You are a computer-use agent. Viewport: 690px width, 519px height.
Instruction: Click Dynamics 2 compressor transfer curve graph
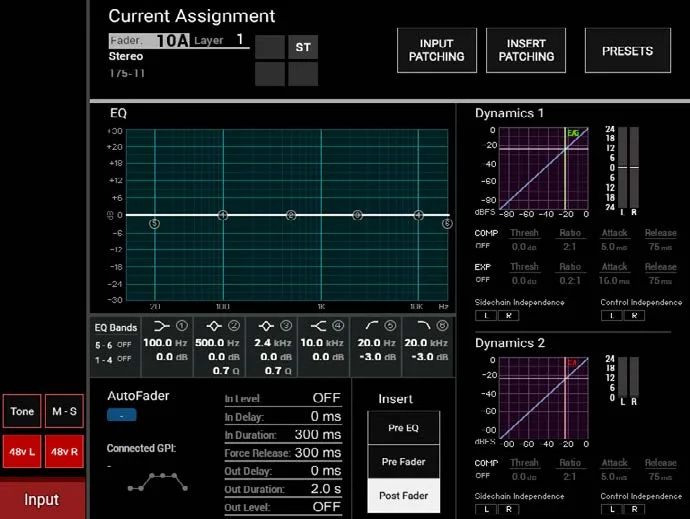click(543, 398)
